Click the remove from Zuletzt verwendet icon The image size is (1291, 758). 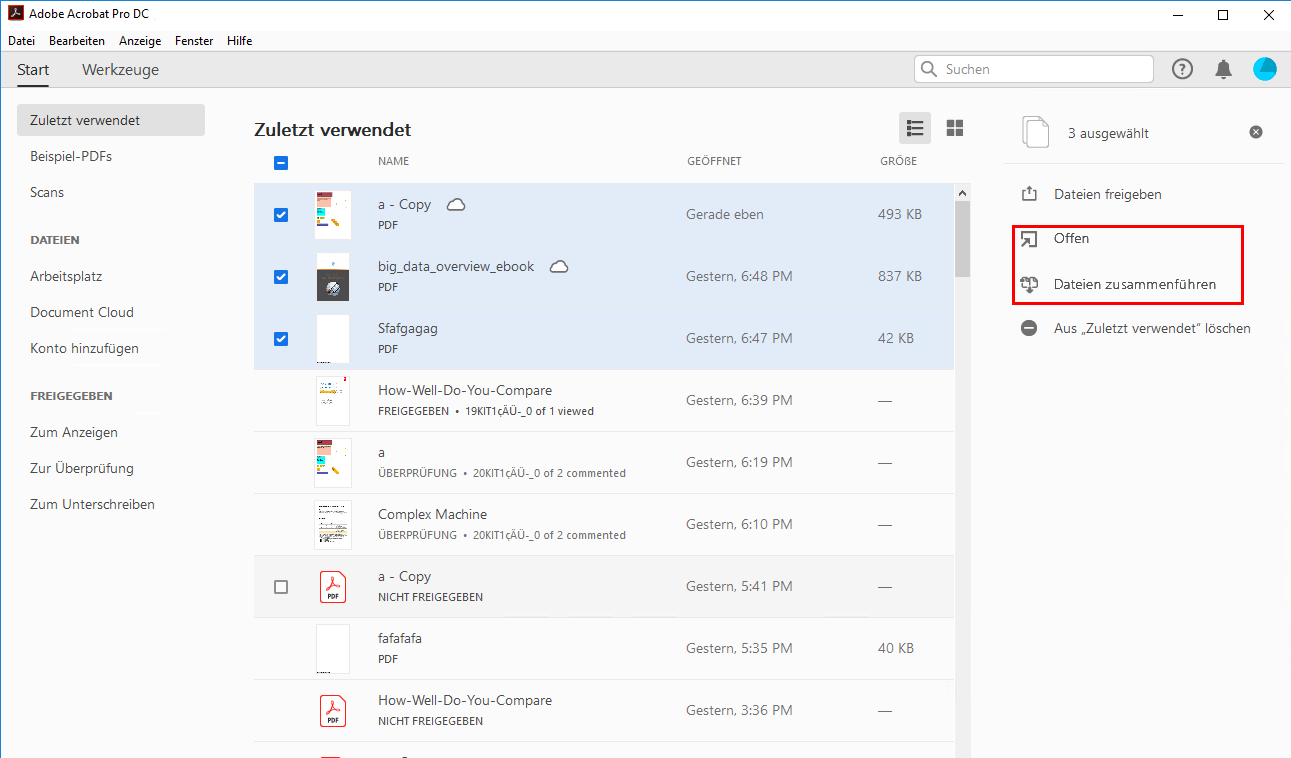(1029, 328)
